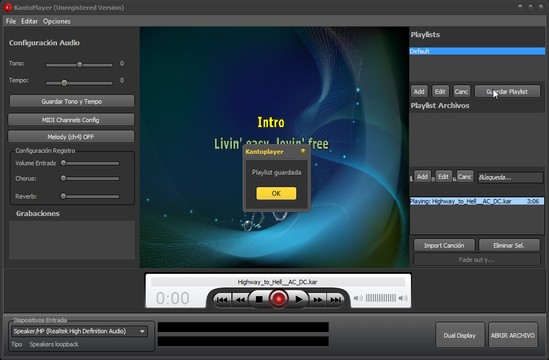Click the song title Highway_to_Hell__AC_DC.kar in player

(x=277, y=282)
